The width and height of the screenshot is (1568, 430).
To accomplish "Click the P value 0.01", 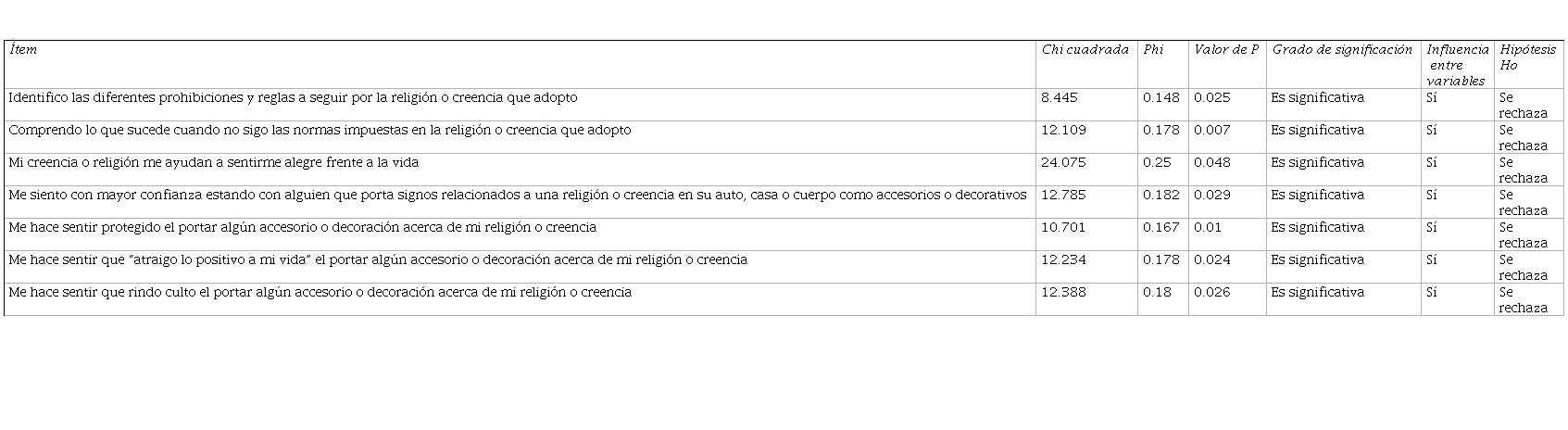I will coord(1208,227).
